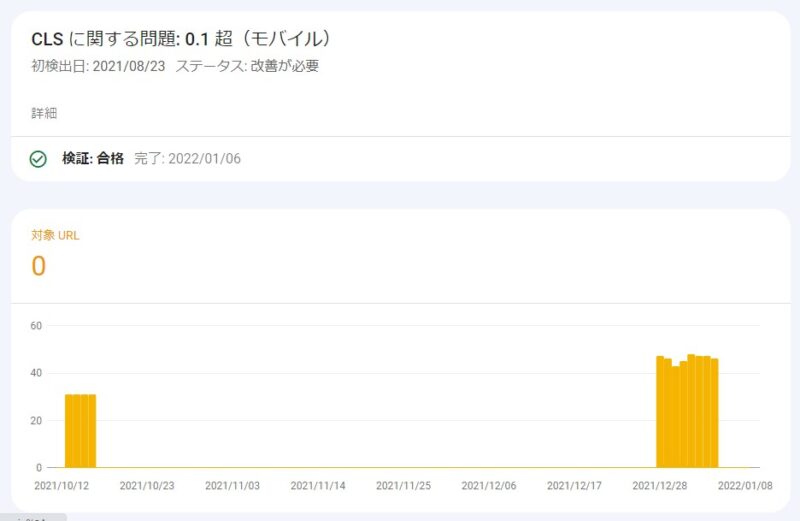The width and height of the screenshot is (800, 521).
Task: Select the 対象 URL metric tab
Action: (x=55, y=236)
